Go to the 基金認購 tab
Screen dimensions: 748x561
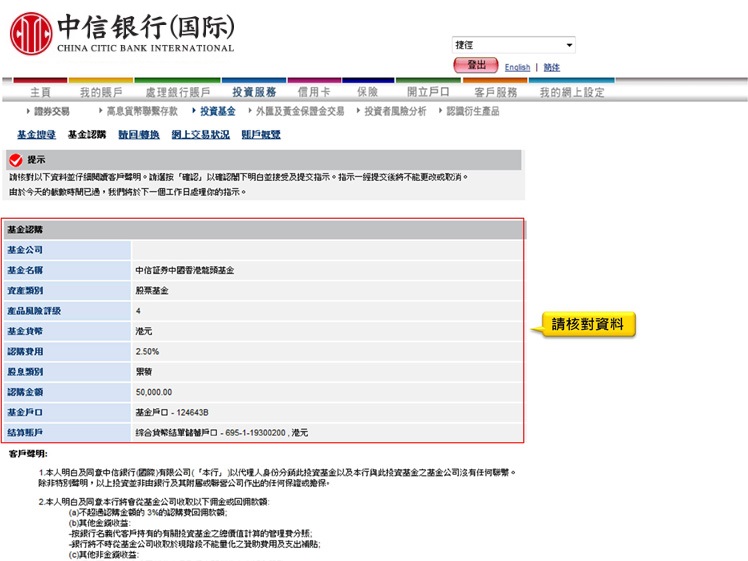tap(87, 135)
